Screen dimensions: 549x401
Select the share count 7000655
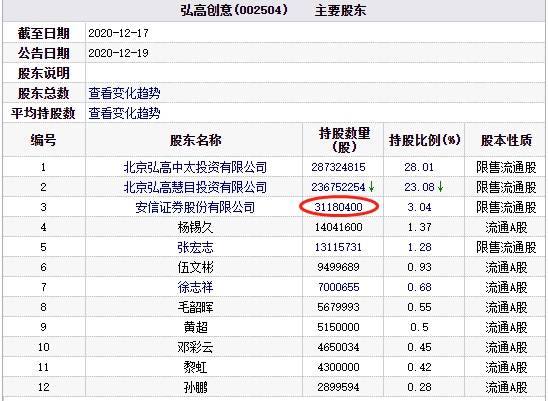pyautogui.click(x=338, y=287)
